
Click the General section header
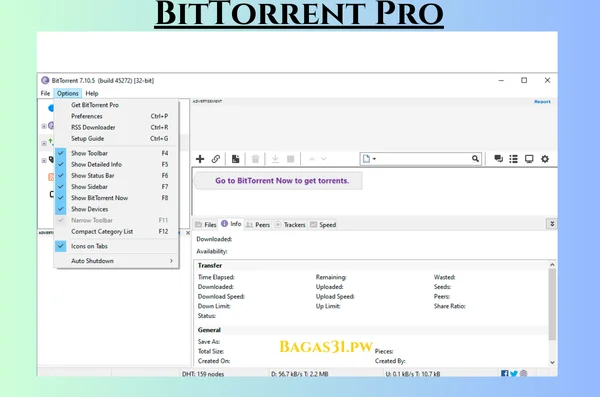coord(209,330)
